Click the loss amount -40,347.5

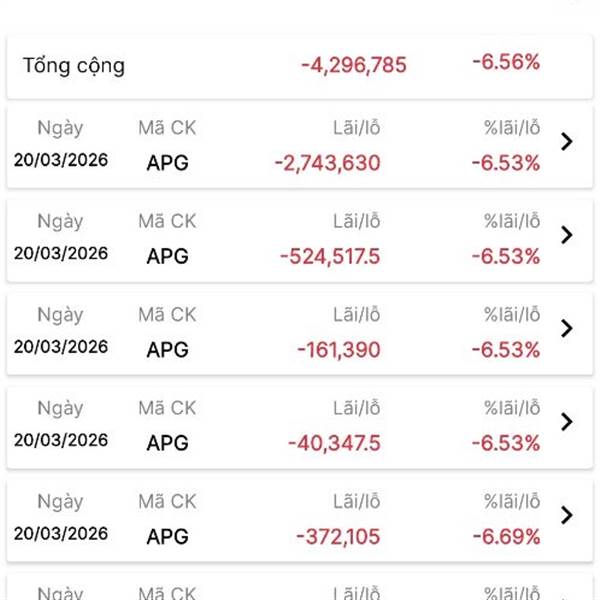point(334,443)
